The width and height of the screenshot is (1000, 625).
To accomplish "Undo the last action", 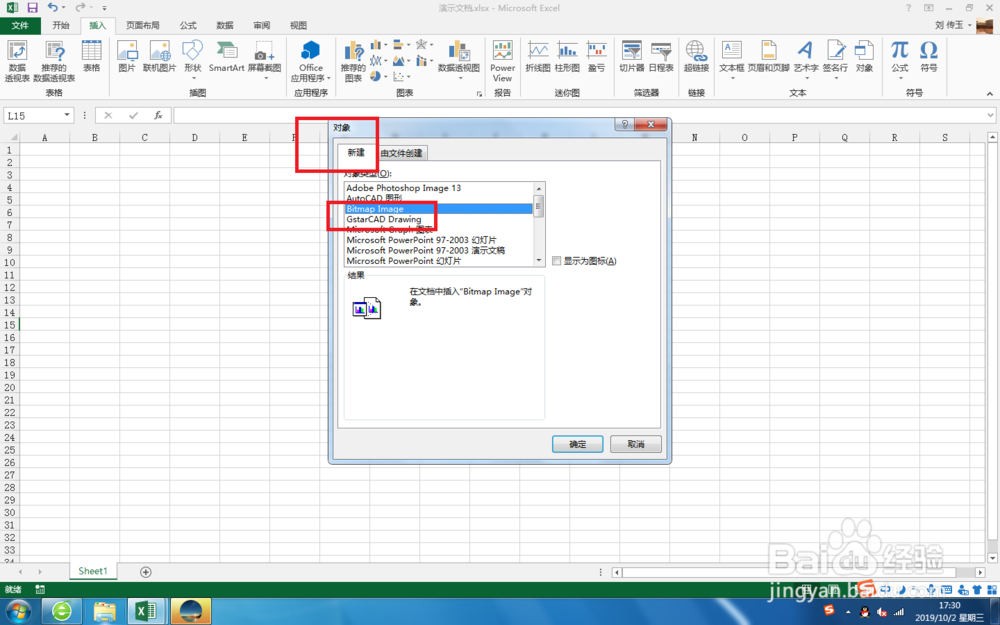I will coord(52,8).
